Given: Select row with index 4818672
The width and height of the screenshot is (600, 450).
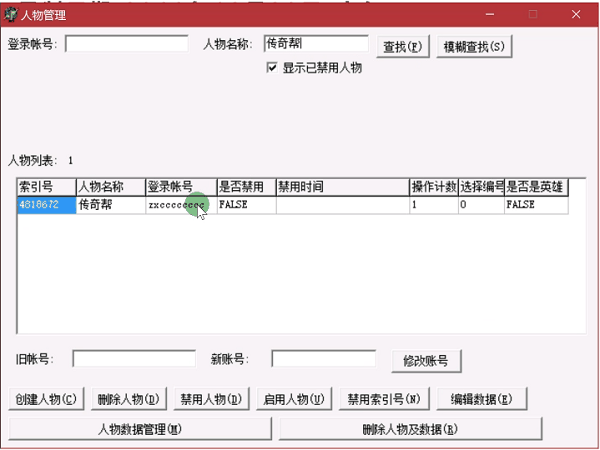Looking at the screenshot, I should click(x=47, y=204).
